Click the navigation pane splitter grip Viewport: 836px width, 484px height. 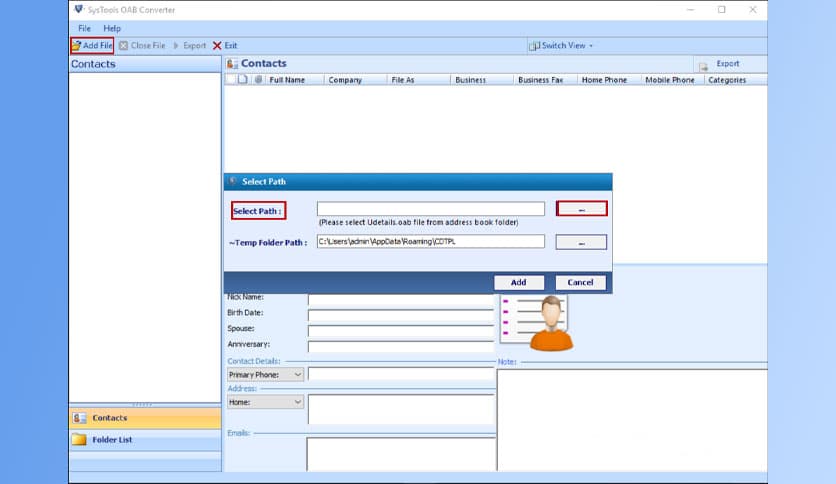(142, 405)
